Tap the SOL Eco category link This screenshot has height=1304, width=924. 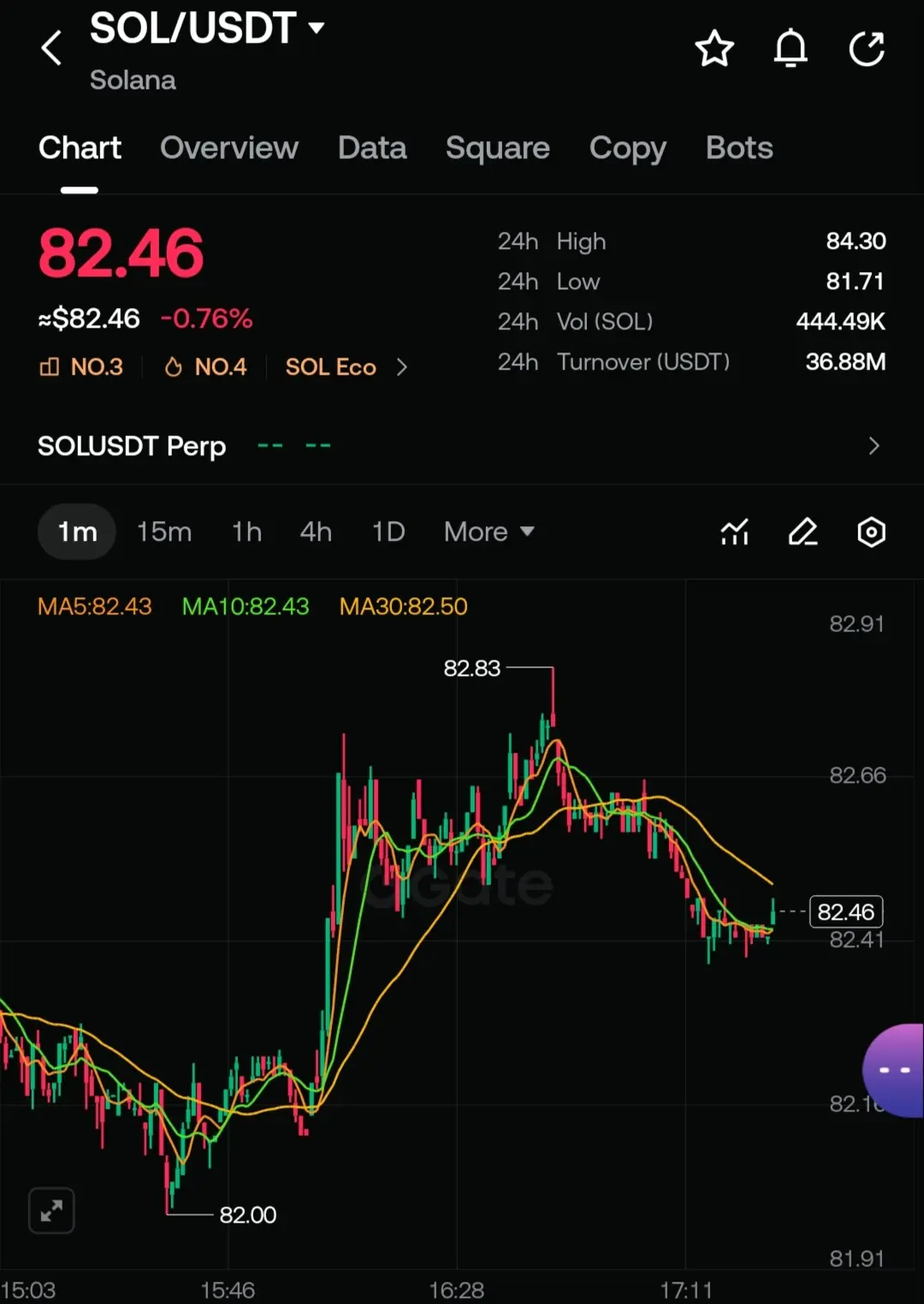coord(331,367)
